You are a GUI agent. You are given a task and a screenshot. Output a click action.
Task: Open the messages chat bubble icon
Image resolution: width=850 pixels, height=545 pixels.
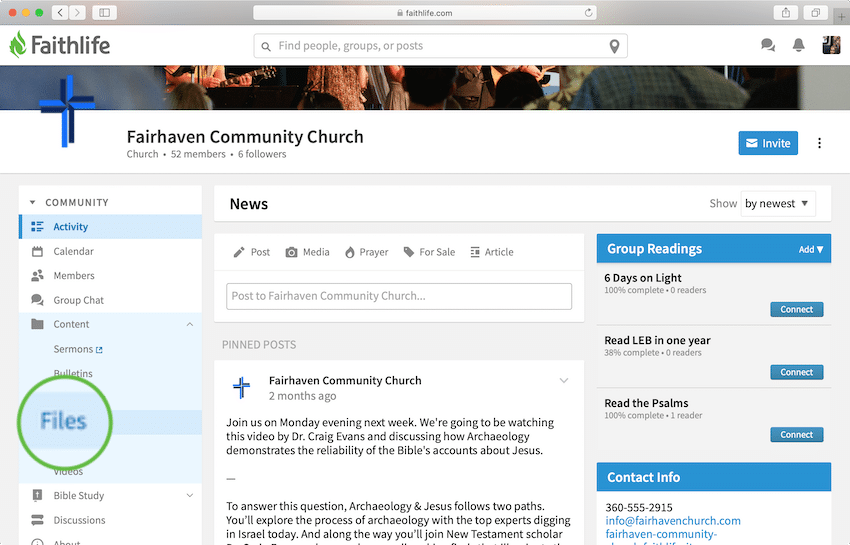(x=768, y=45)
